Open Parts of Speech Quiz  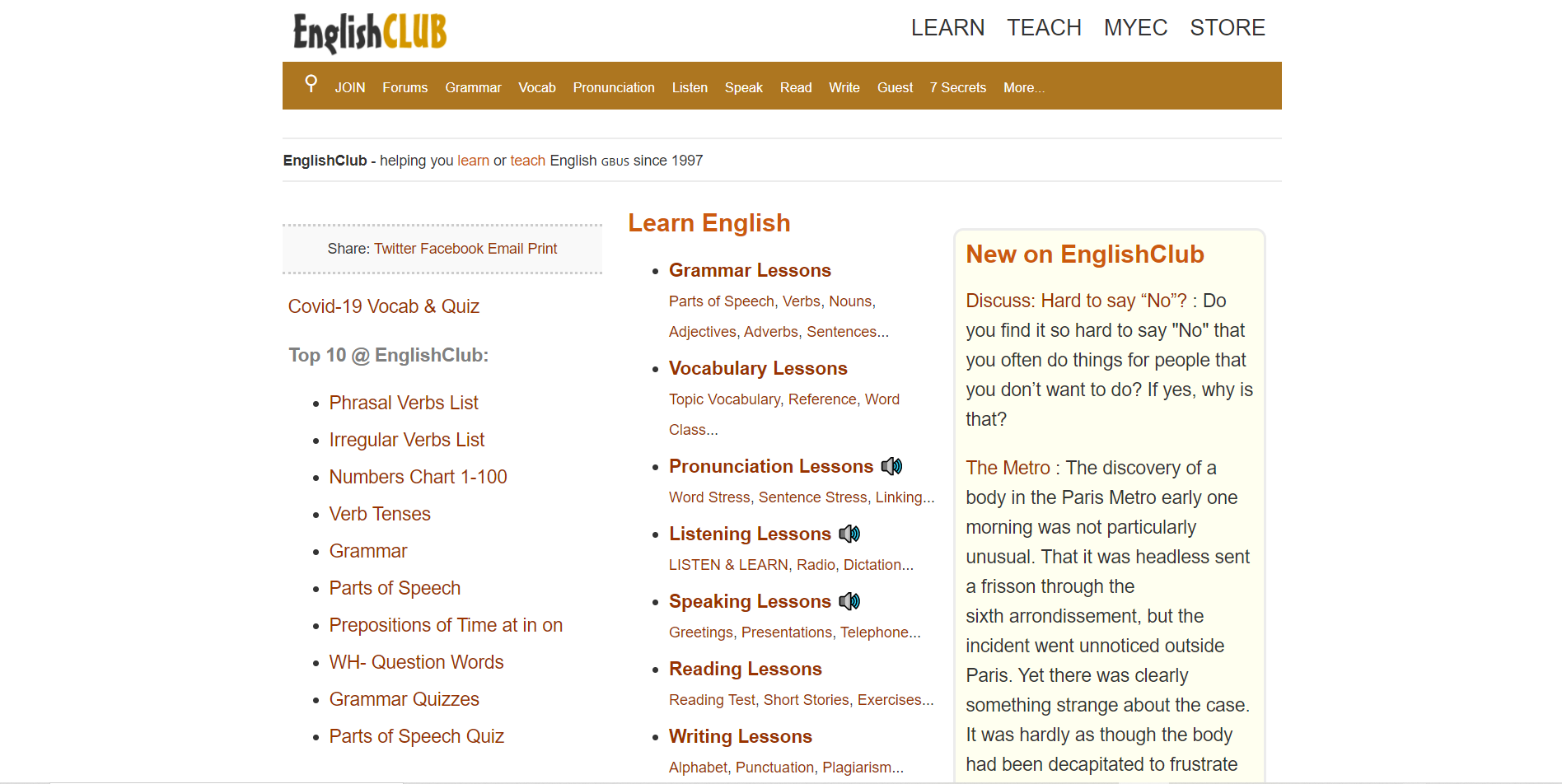[417, 736]
